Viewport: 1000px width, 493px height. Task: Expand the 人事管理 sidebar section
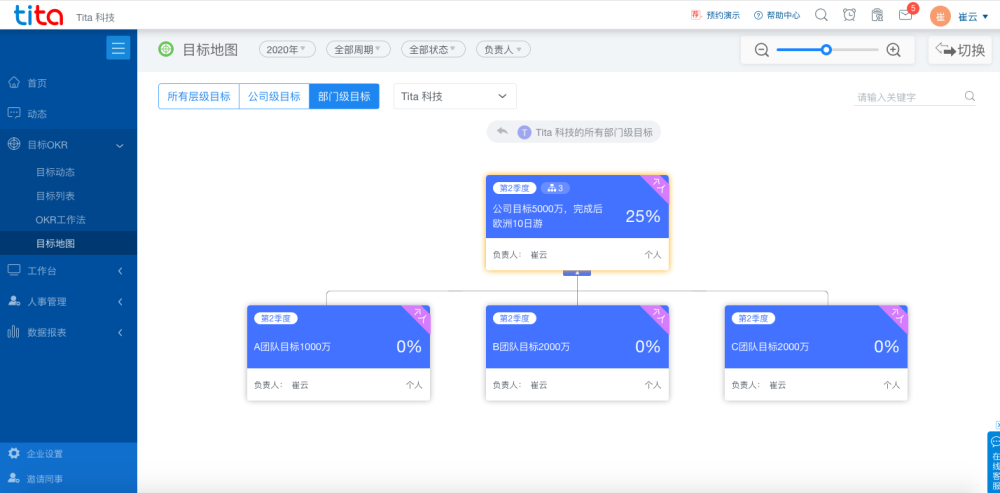(68, 302)
